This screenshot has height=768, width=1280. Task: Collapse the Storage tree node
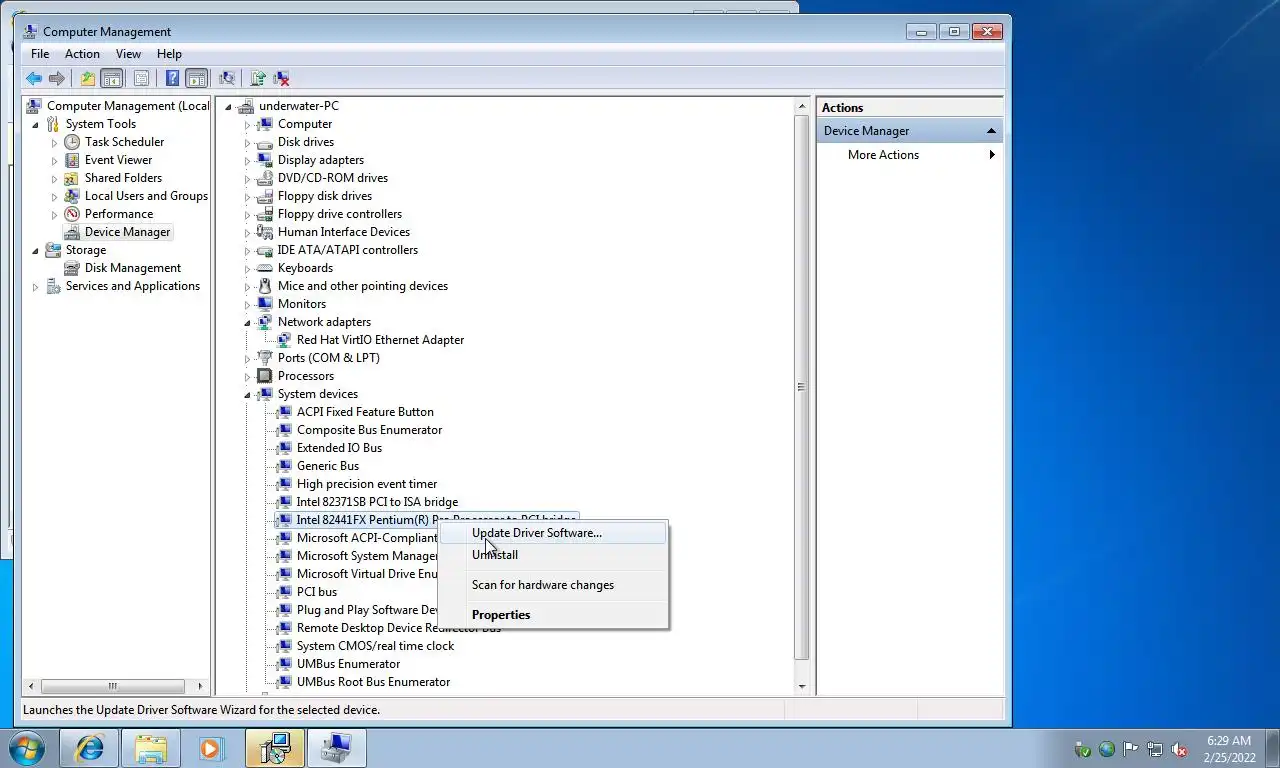point(36,251)
